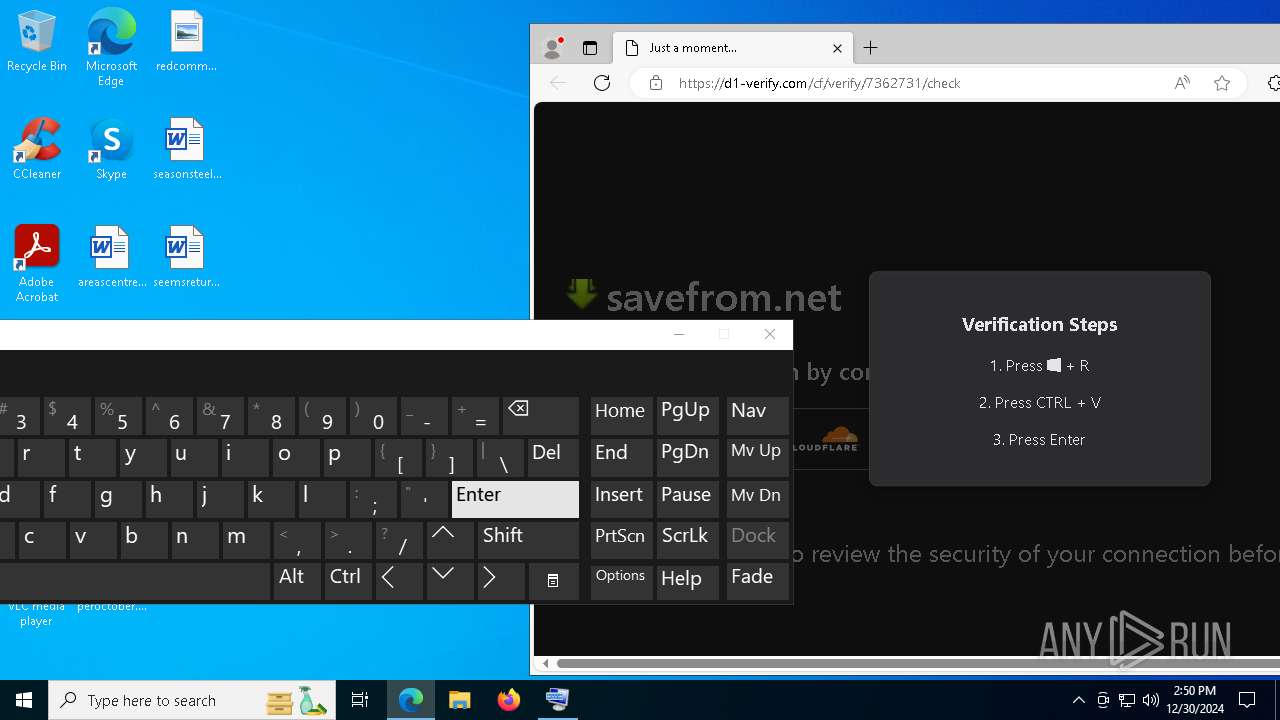This screenshot has height=720, width=1280.
Task: Open the notification center icon
Action: pos(1247,700)
